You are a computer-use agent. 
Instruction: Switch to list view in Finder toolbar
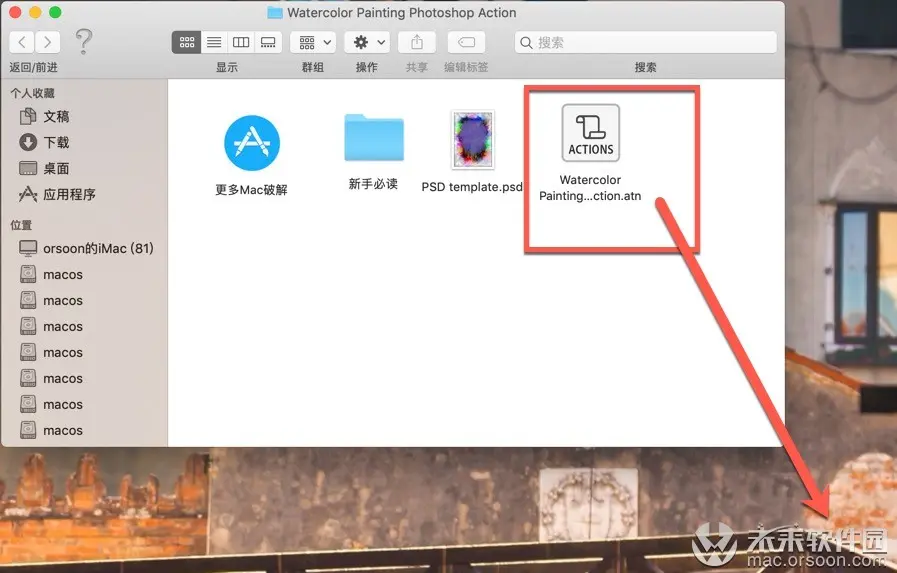[x=214, y=42]
